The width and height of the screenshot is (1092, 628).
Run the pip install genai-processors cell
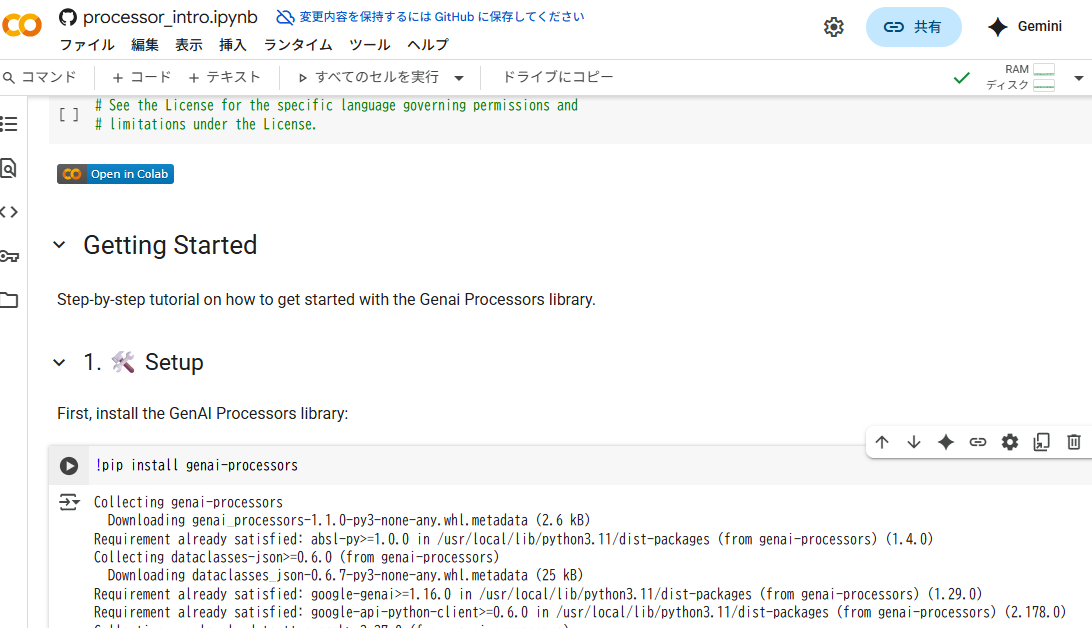click(x=68, y=466)
